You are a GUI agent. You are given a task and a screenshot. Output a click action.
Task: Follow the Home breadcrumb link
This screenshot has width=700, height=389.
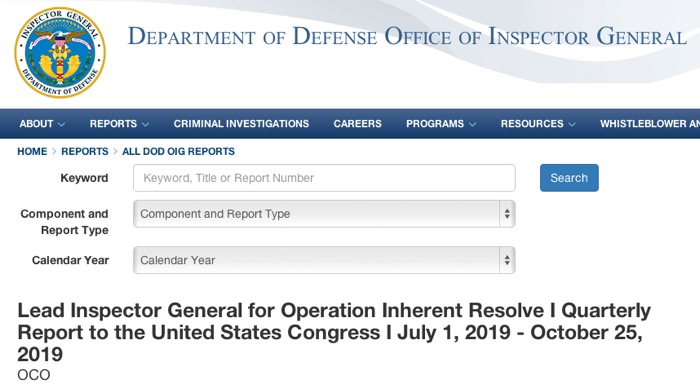click(32, 151)
